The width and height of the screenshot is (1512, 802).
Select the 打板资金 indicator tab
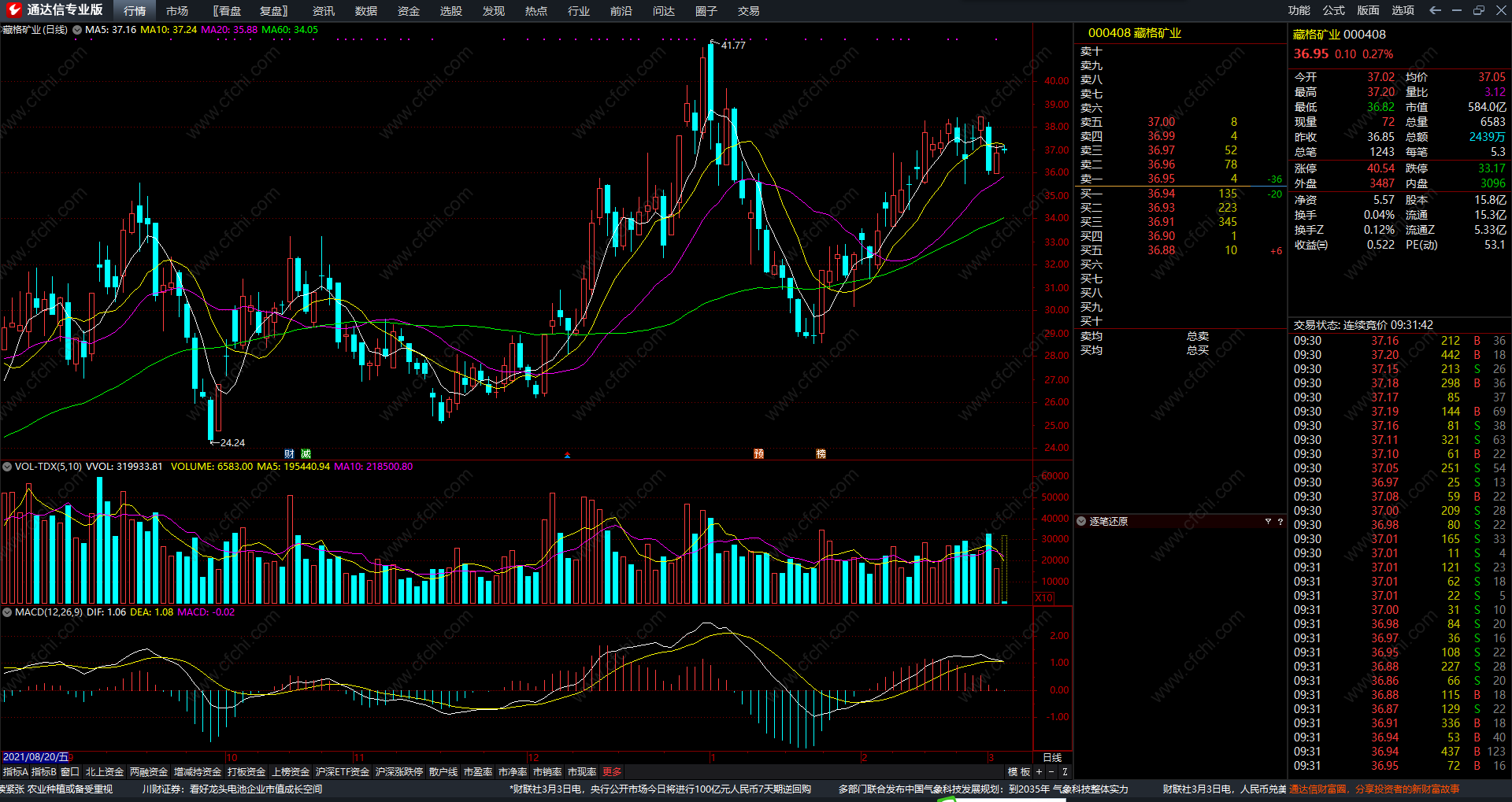point(246,772)
